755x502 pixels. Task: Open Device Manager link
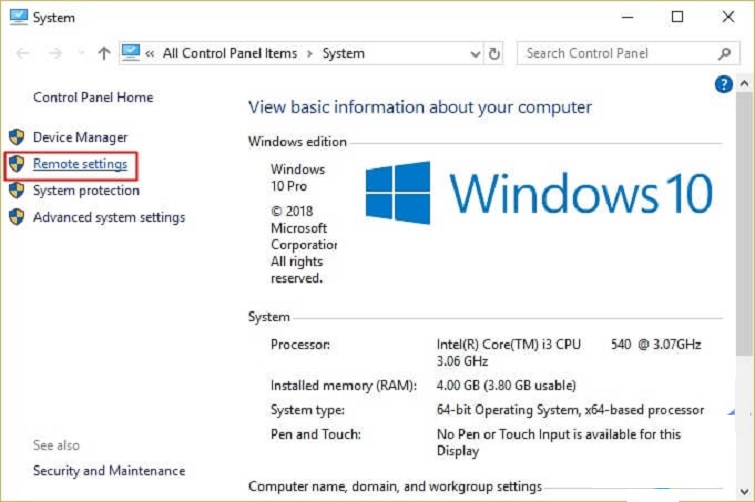[80, 138]
